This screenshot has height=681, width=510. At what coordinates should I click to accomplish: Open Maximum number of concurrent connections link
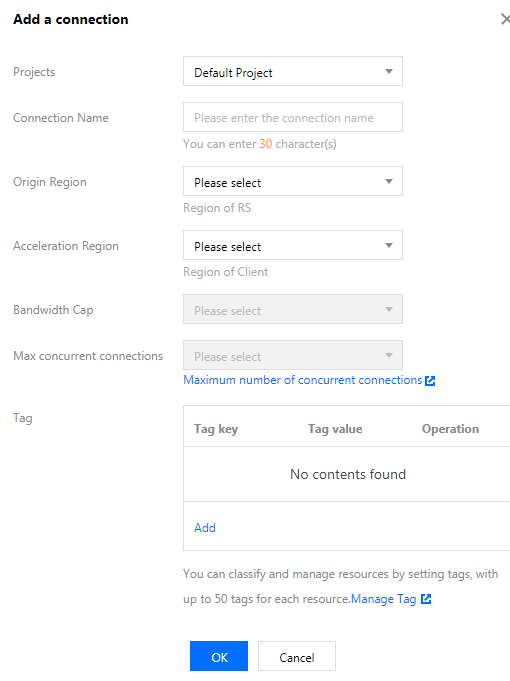click(x=303, y=380)
